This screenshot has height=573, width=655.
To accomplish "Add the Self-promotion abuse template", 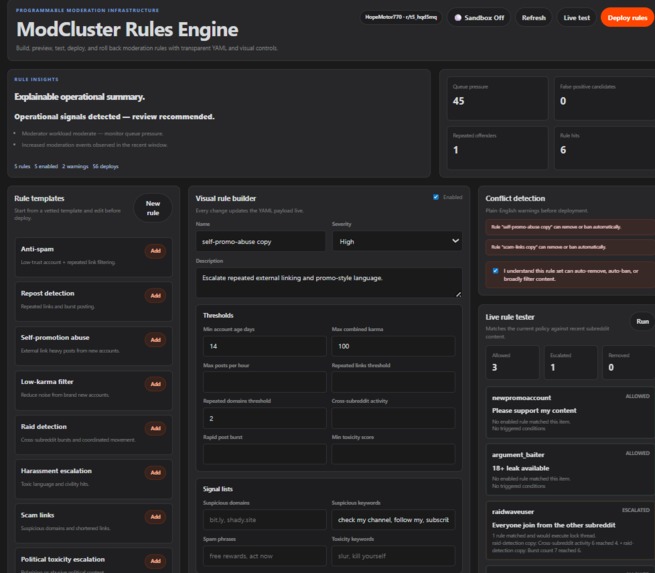I will [x=155, y=340].
